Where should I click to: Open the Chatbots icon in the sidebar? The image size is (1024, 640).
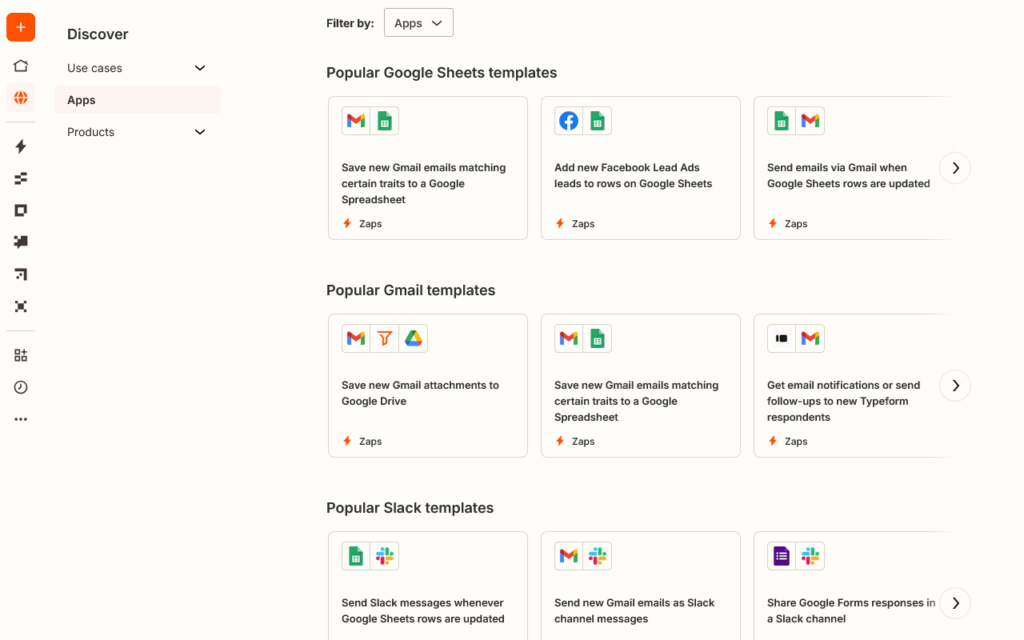pyautogui.click(x=21, y=242)
